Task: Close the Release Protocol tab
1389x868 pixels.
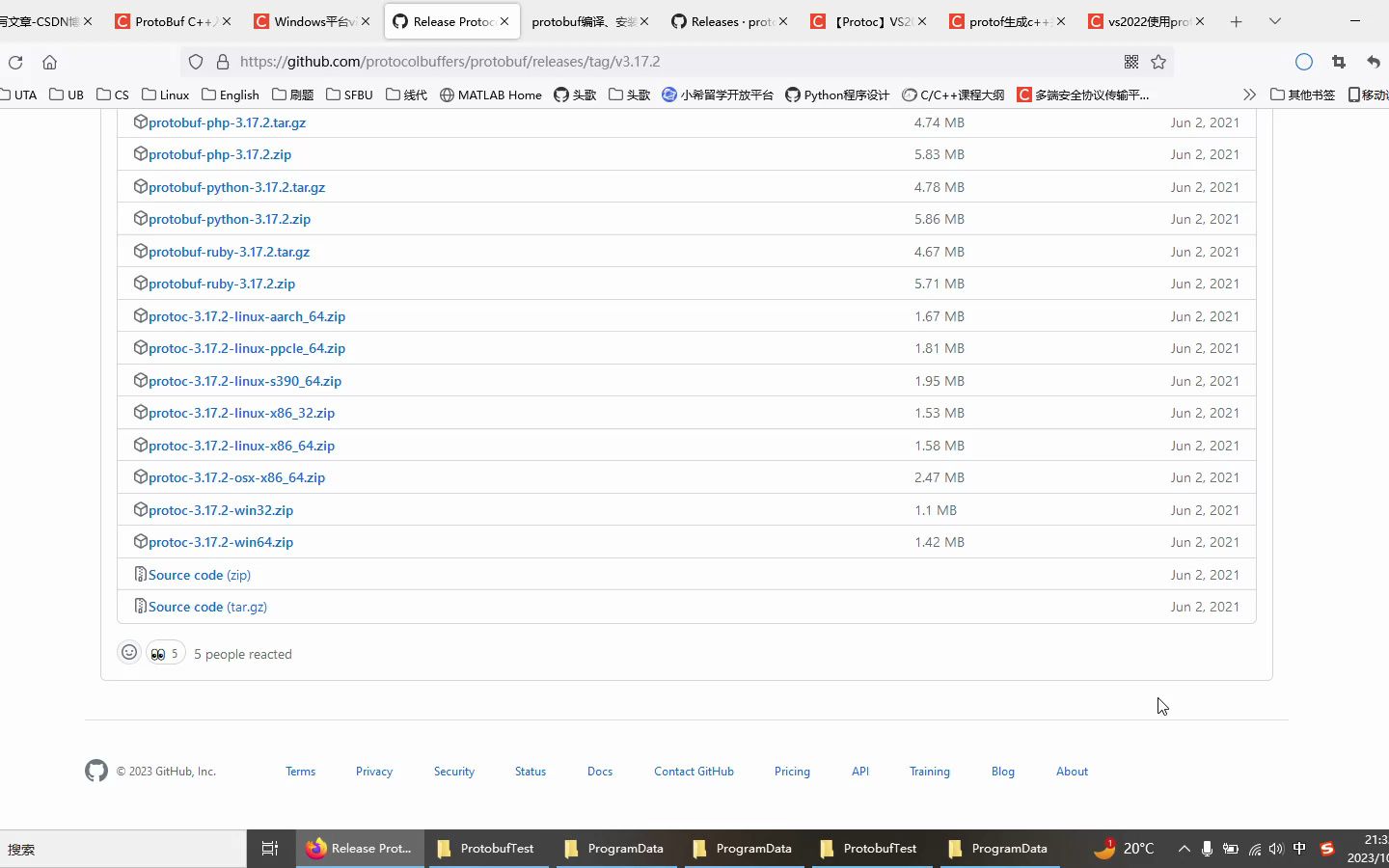Action: pyautogui.click(x=504, y=21)
